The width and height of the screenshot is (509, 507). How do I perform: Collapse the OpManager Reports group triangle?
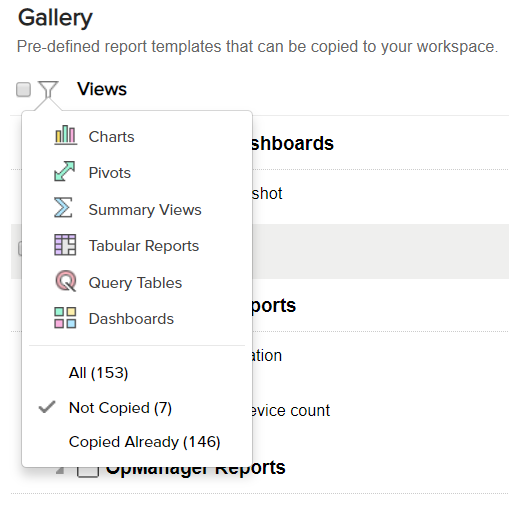60,470
